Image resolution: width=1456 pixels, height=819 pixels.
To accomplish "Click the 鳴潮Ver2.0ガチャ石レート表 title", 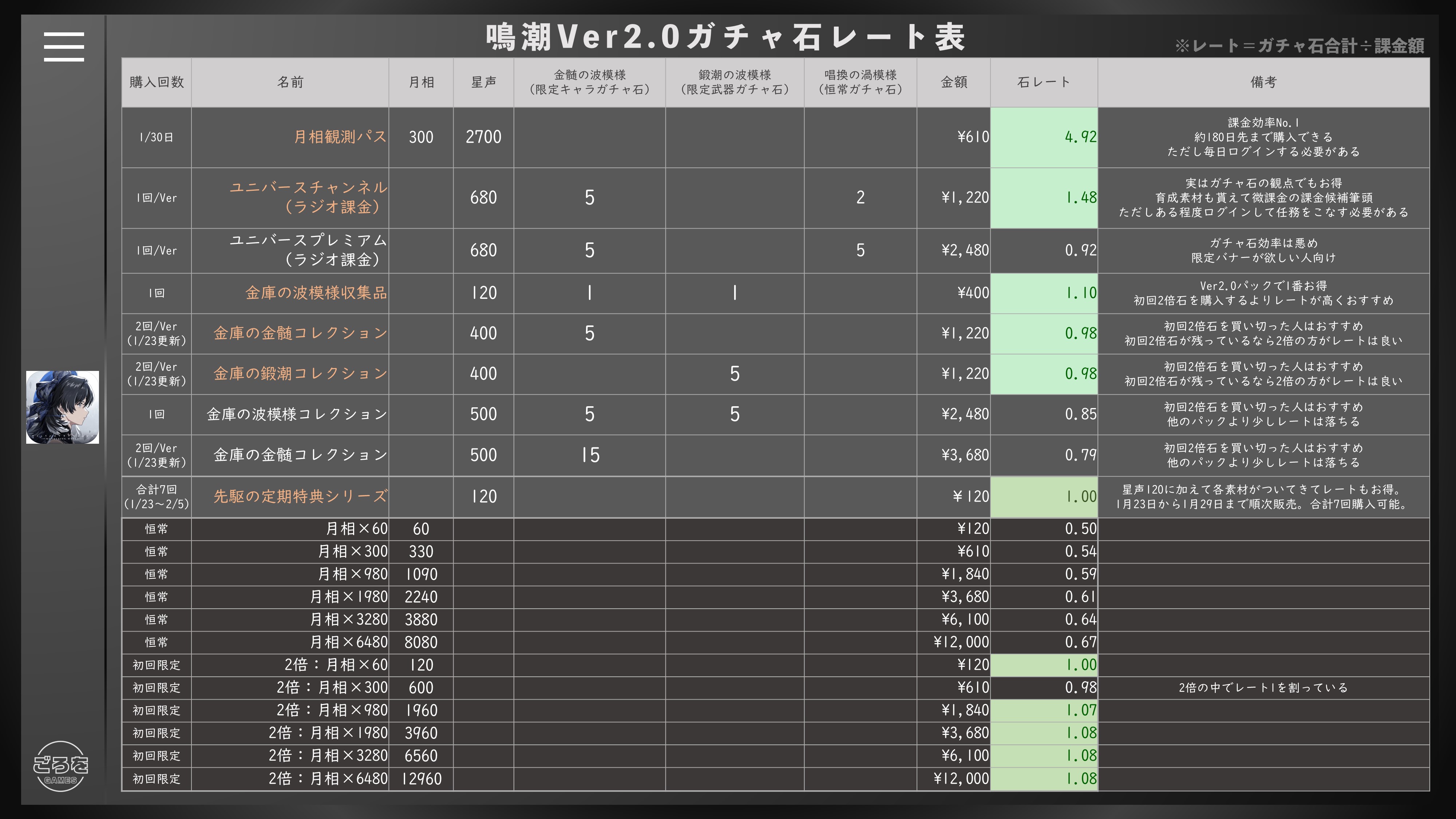I will [726, 37].
